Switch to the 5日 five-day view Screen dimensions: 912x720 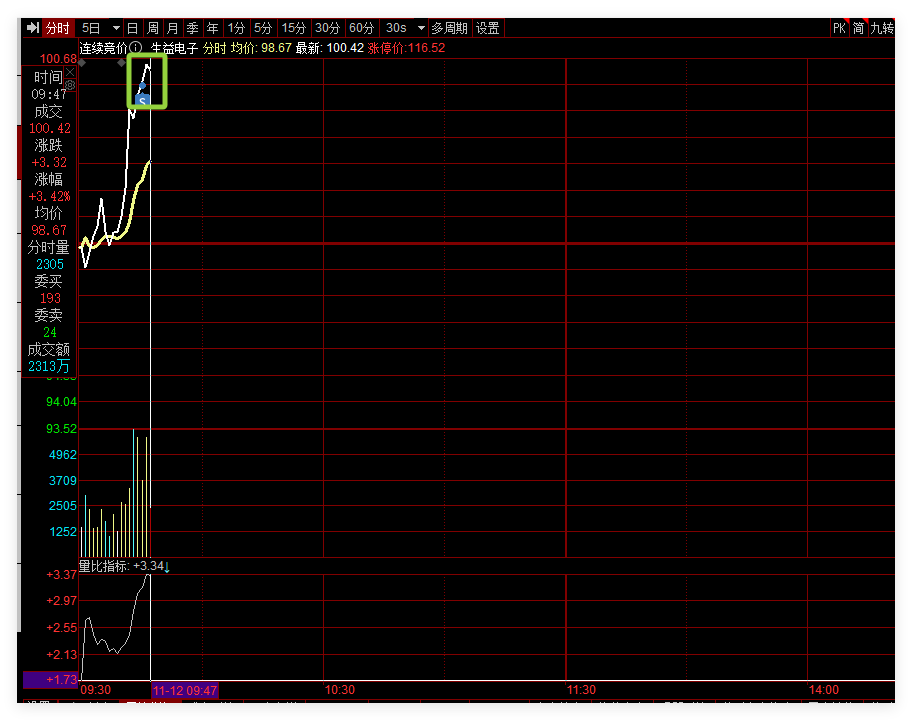click(x=91, y=28)
